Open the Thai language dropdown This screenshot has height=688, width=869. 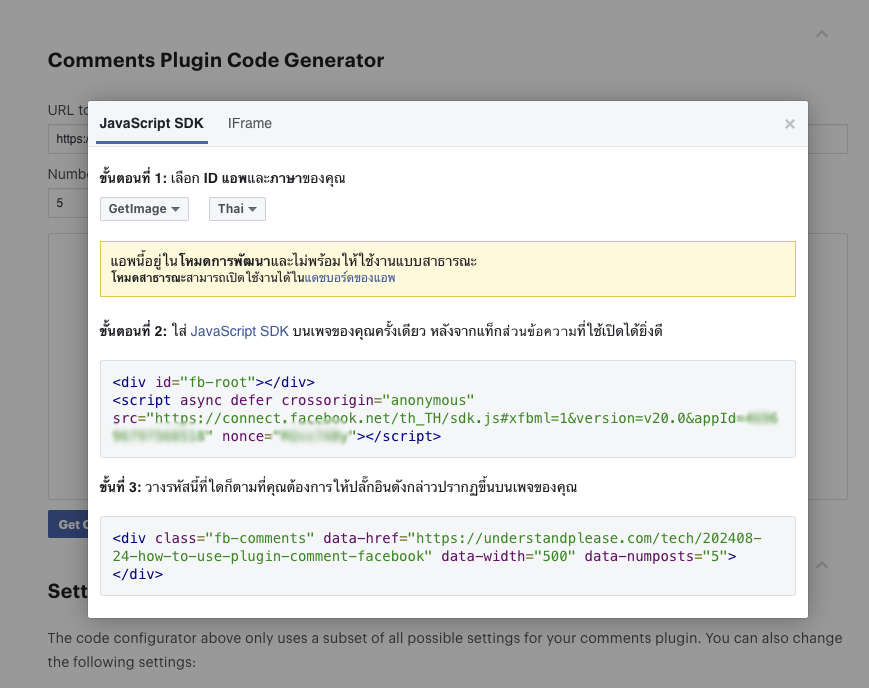click(237, 209)
